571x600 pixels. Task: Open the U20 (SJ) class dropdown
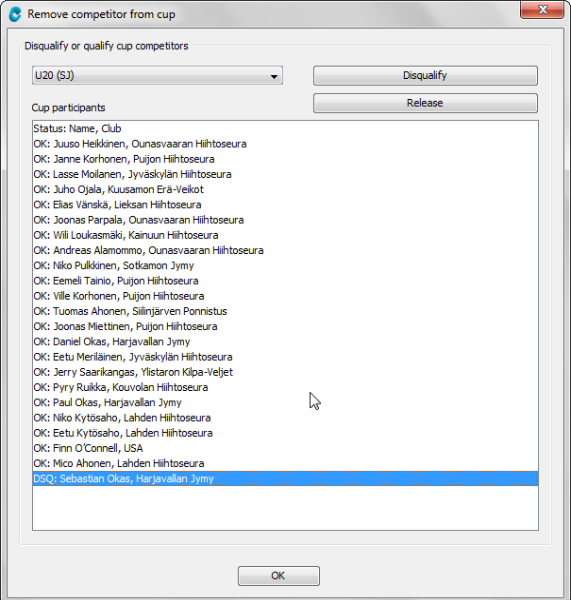pyautogui.click(x=157, y=75)
